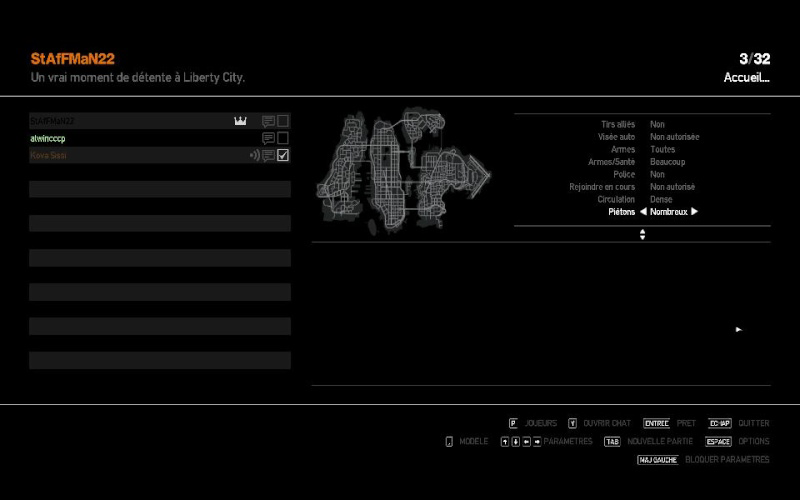Select the Armes/Santé setting
This screenshot has width=800, height=500.
(x=611, y=162)
